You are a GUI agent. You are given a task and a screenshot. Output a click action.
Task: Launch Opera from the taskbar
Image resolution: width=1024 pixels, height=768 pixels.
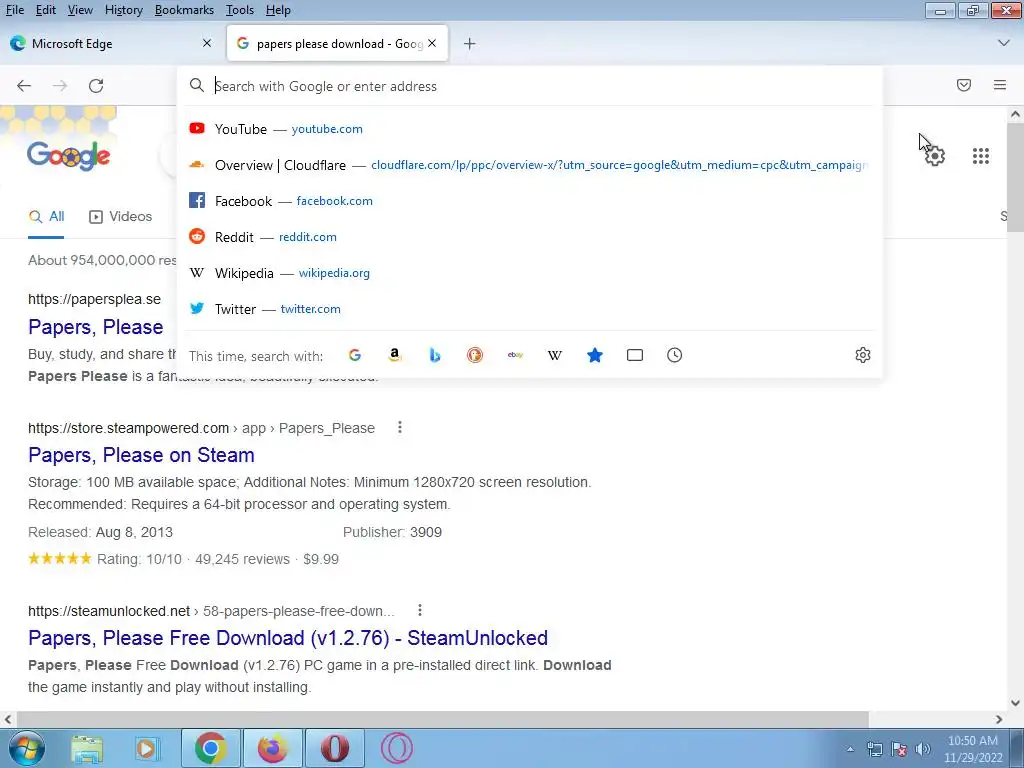pyautogui.click(x=334, y=748)
